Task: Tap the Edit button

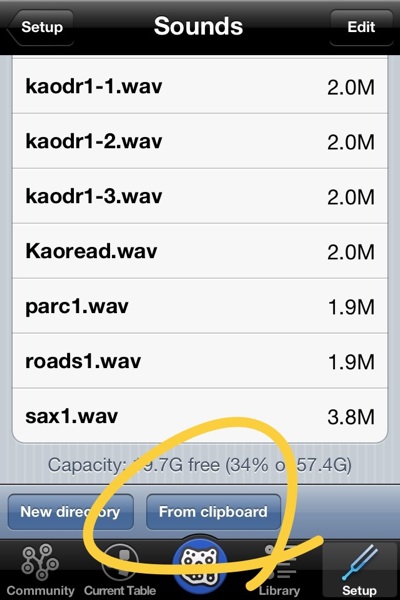Action: pyautogui.click(x=361, y=27)
